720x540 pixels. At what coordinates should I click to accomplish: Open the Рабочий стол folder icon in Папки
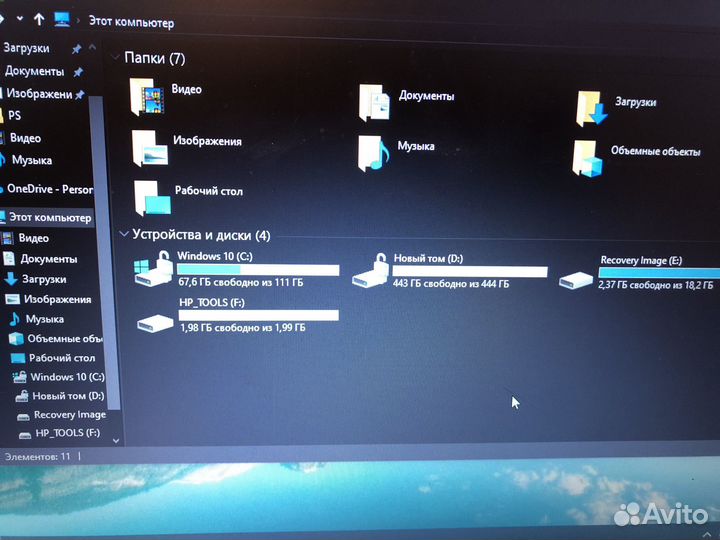[152, 198]
